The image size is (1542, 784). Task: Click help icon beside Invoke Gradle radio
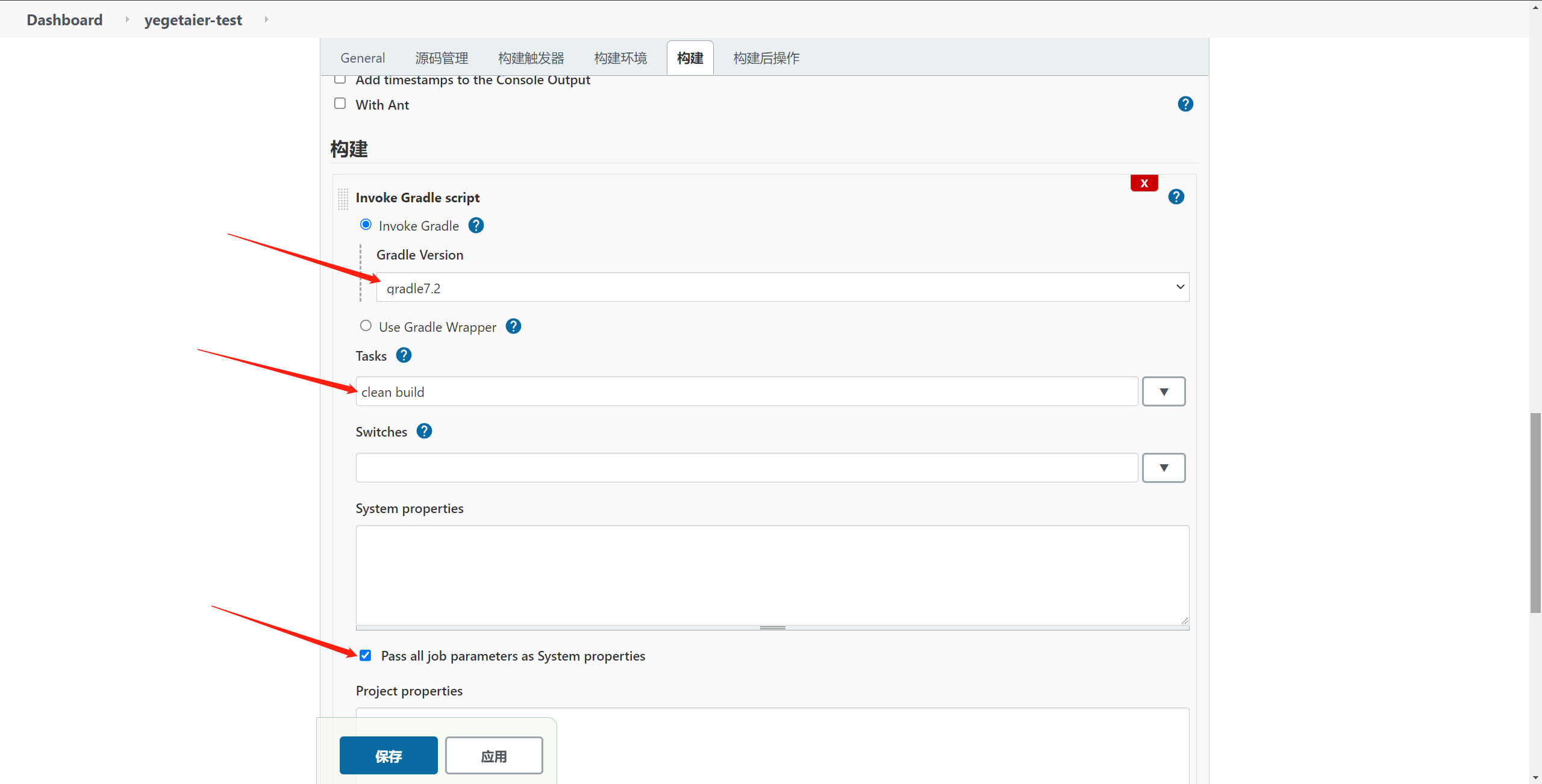pyautogui.click(x=476, y=226)
